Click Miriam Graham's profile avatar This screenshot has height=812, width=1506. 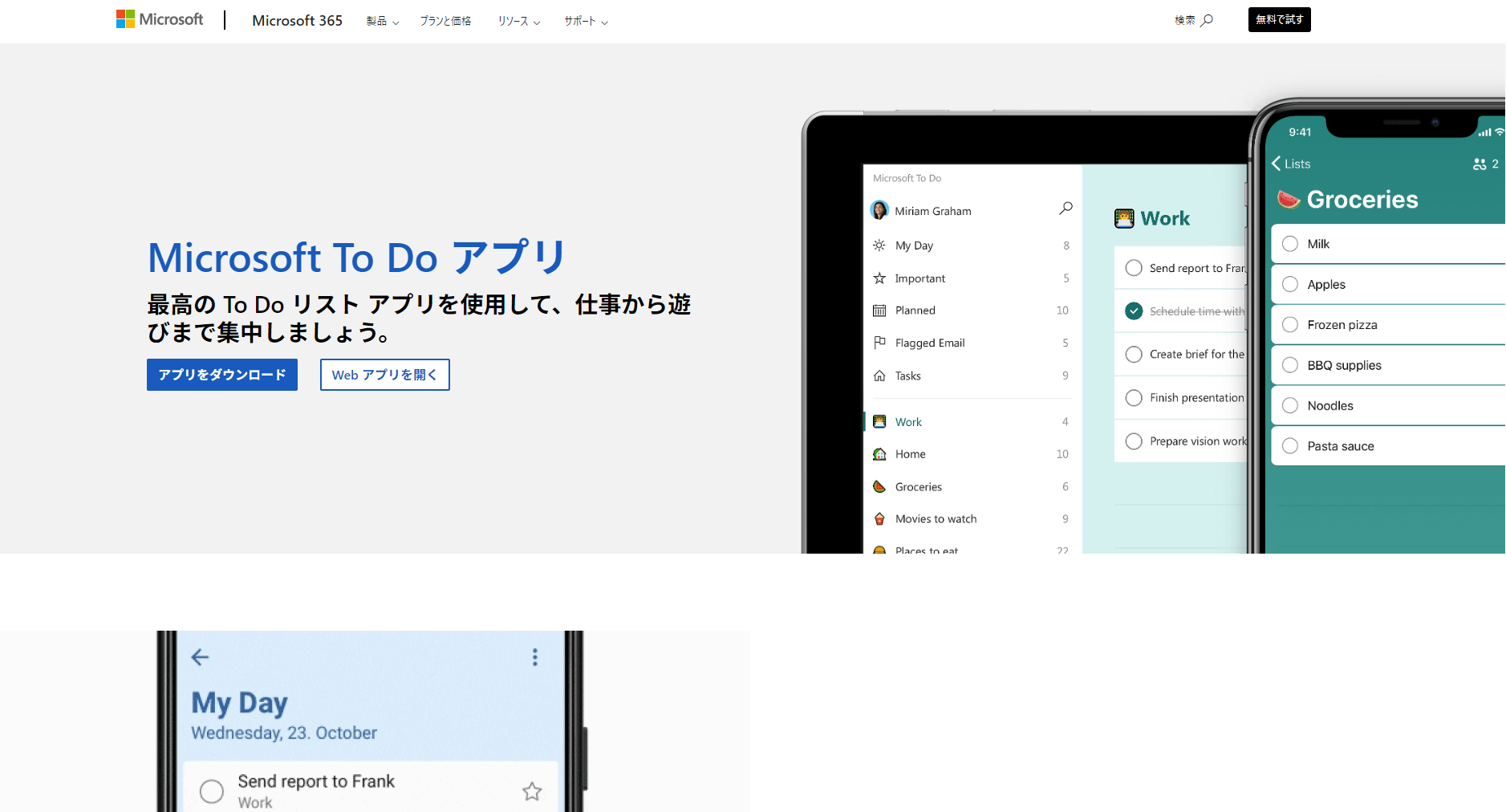click(x=879, y=210)
